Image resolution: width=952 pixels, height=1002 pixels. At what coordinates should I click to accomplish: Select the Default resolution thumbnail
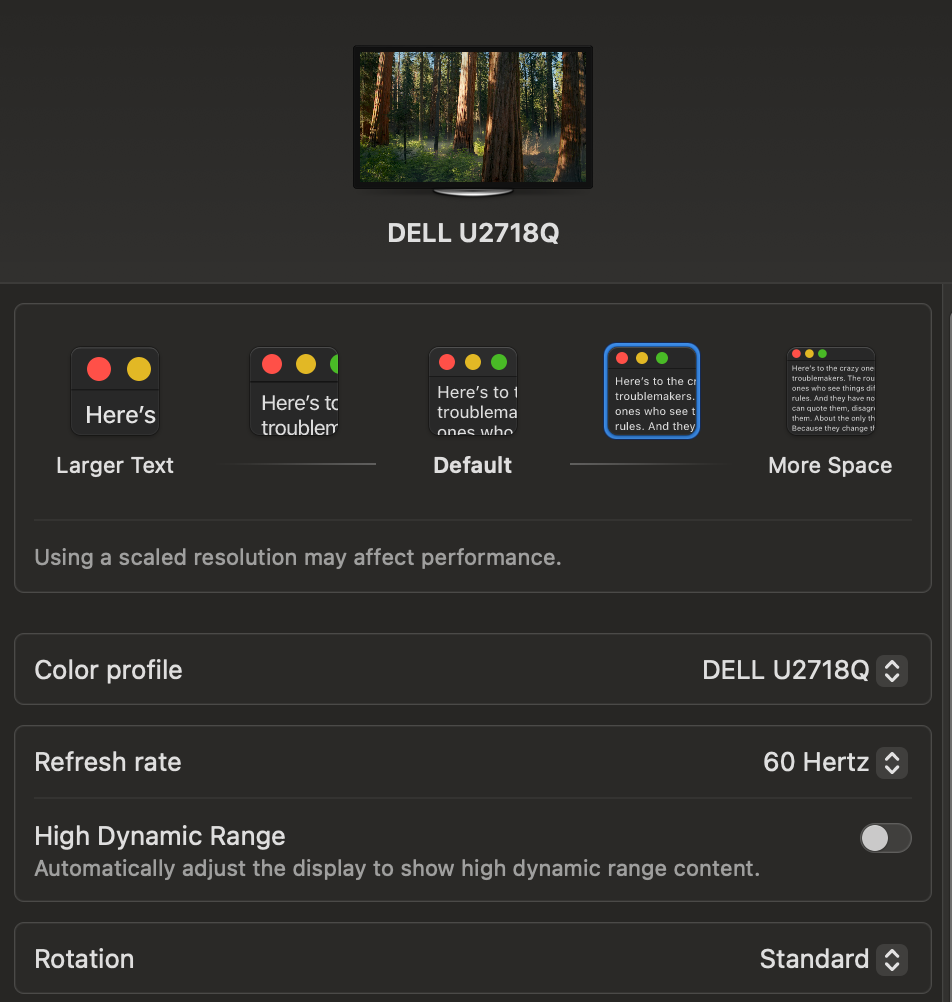pyautogui.click(x=473, y=391)
